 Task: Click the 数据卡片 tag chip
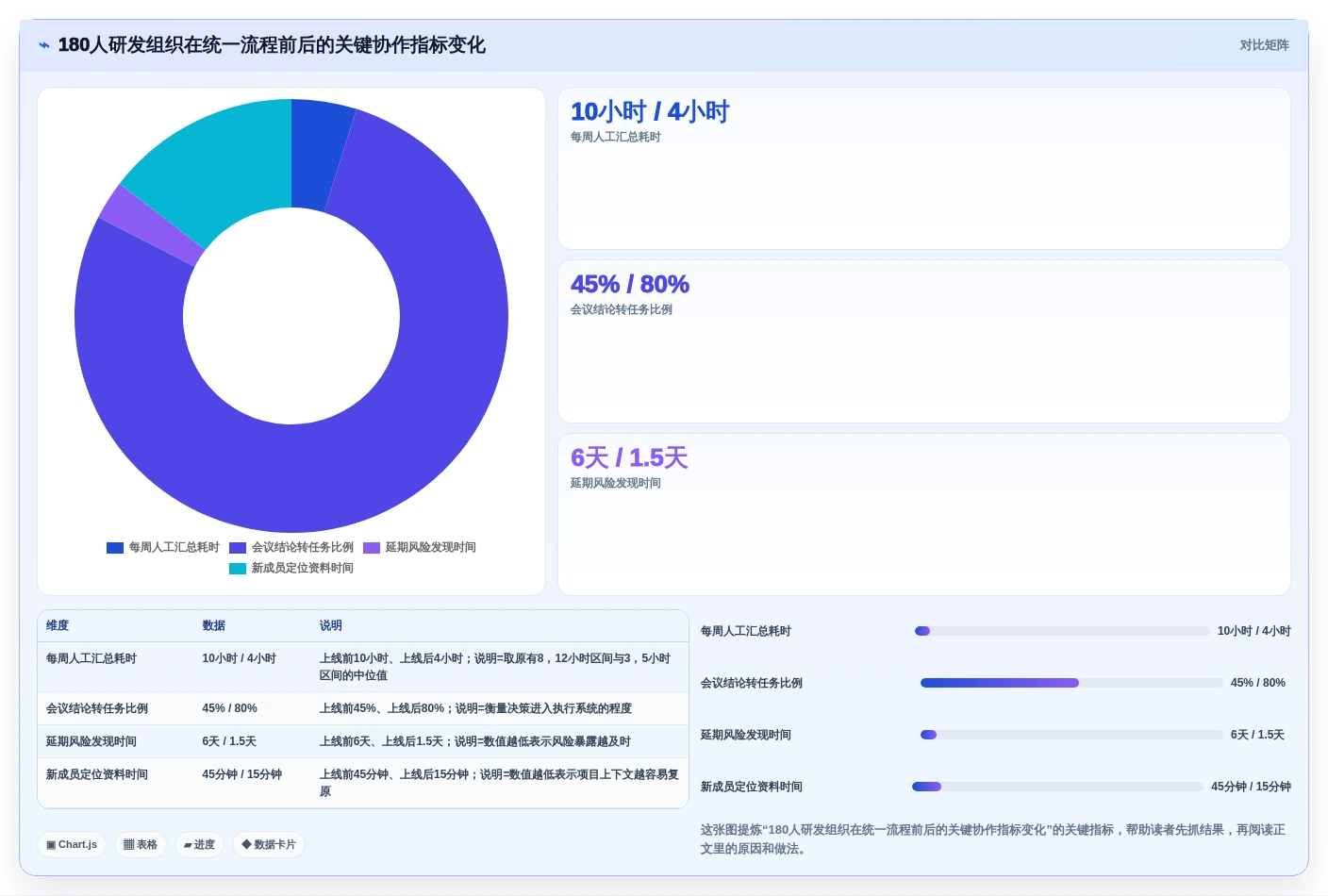(269, 845)
